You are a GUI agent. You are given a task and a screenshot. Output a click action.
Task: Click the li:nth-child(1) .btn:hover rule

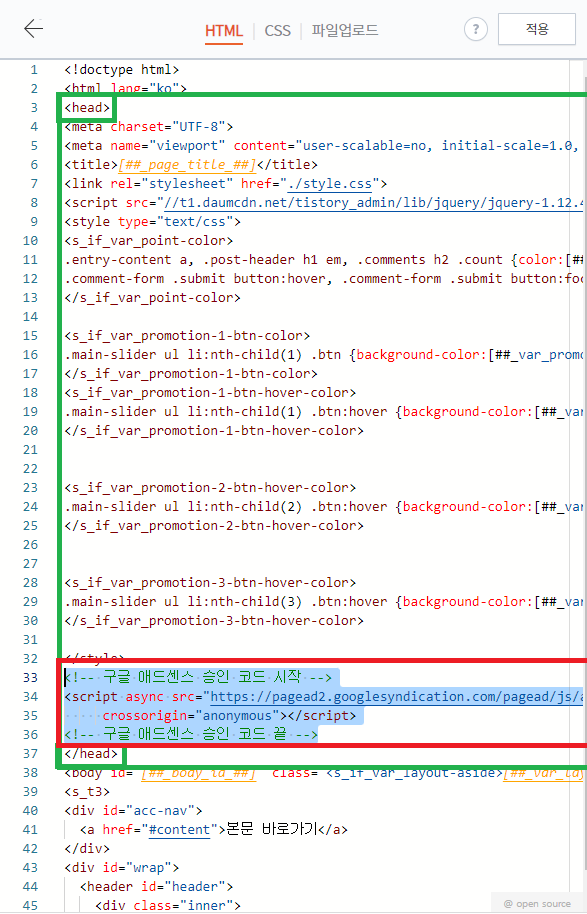[x=324, y=412]
